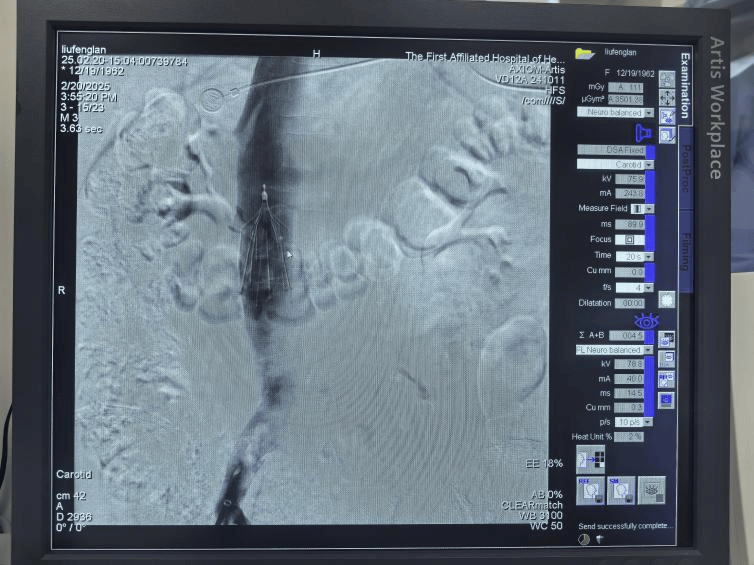Click the grey mesh icon, bottom right

pyautogui.click(x=652, y=490)
